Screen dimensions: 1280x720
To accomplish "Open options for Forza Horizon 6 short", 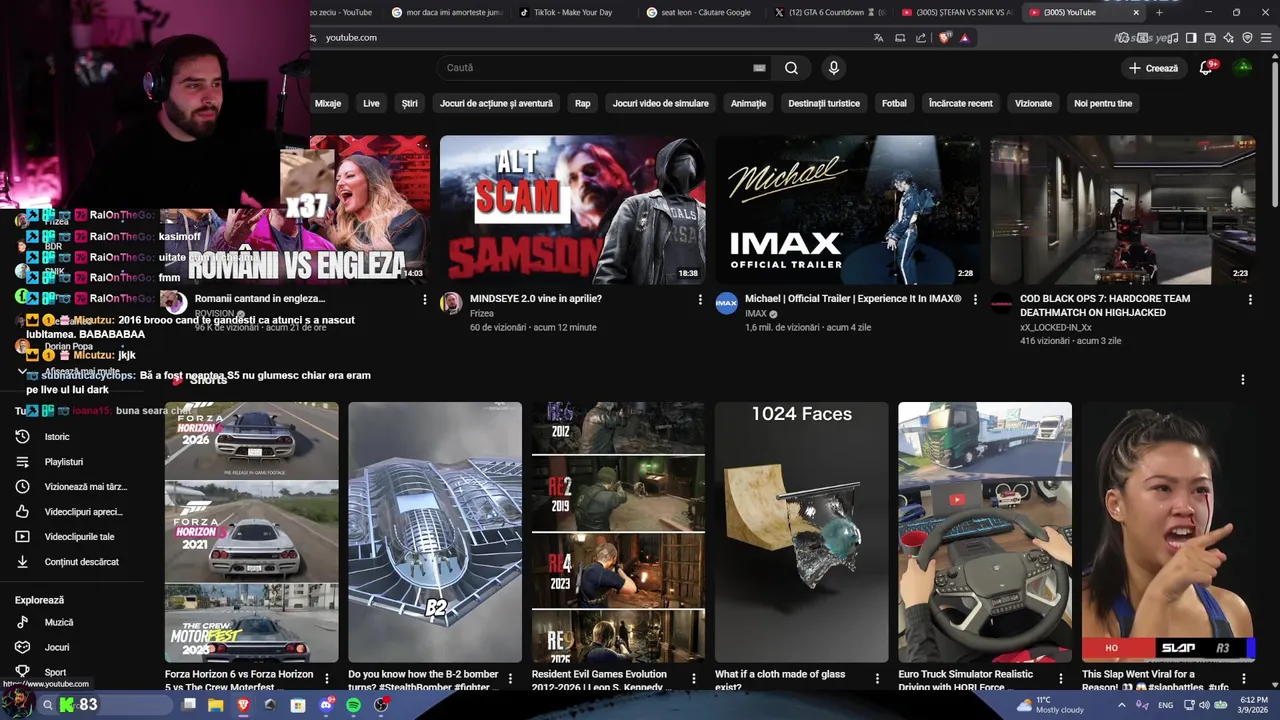I will pos(327,678).
